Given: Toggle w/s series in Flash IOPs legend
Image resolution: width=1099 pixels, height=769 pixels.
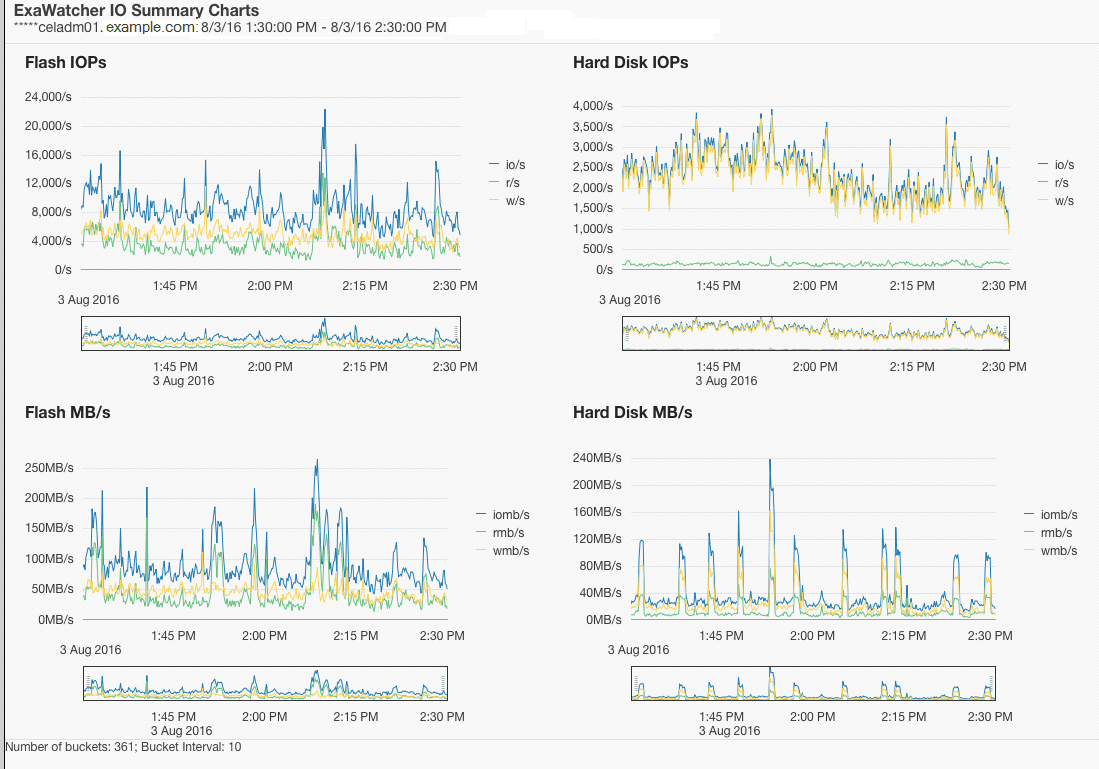Looking at the screenshot, I should (507, 201).
